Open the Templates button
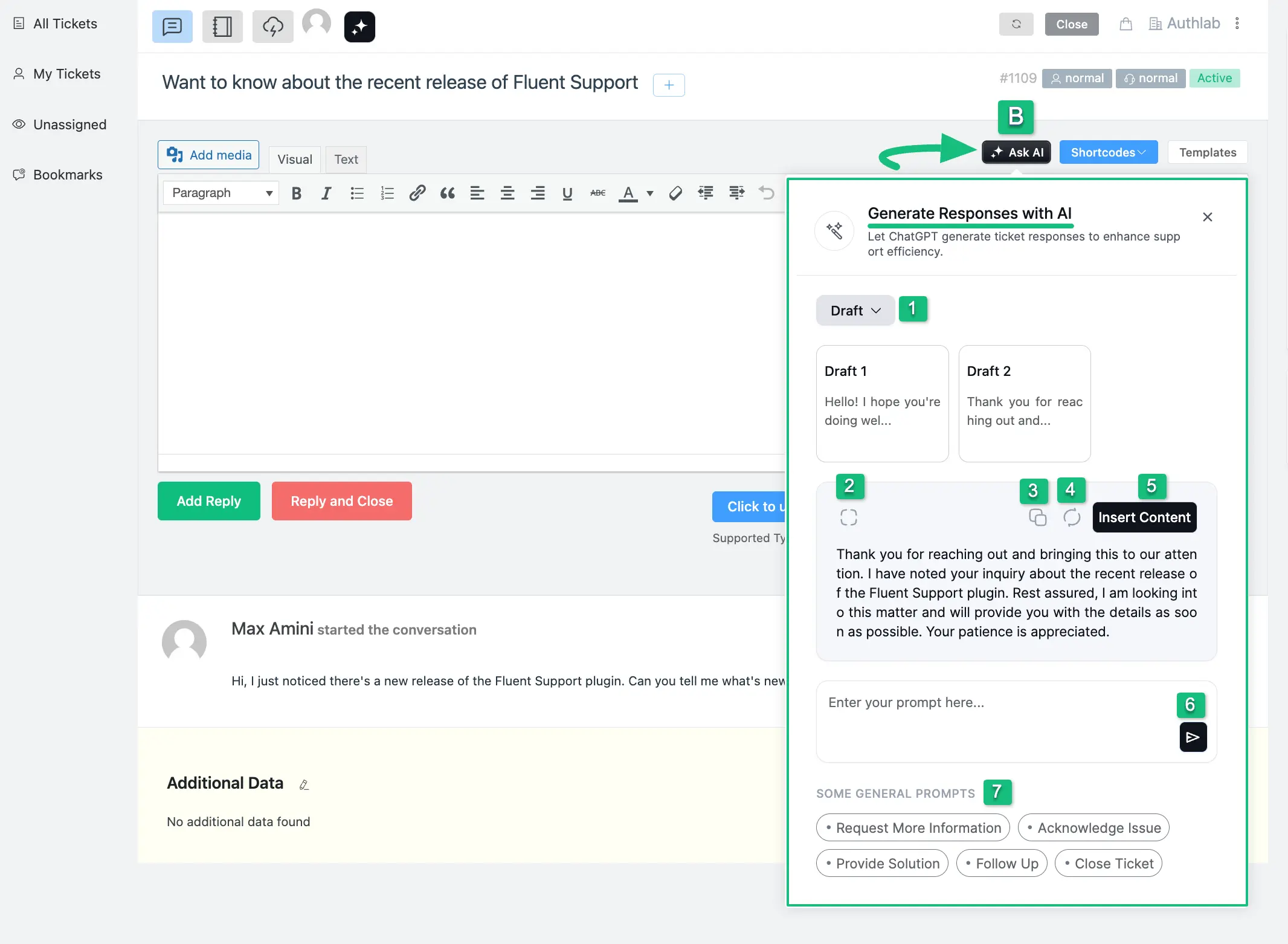This screenshot has height=944, width=1288. click(1208, 152)
